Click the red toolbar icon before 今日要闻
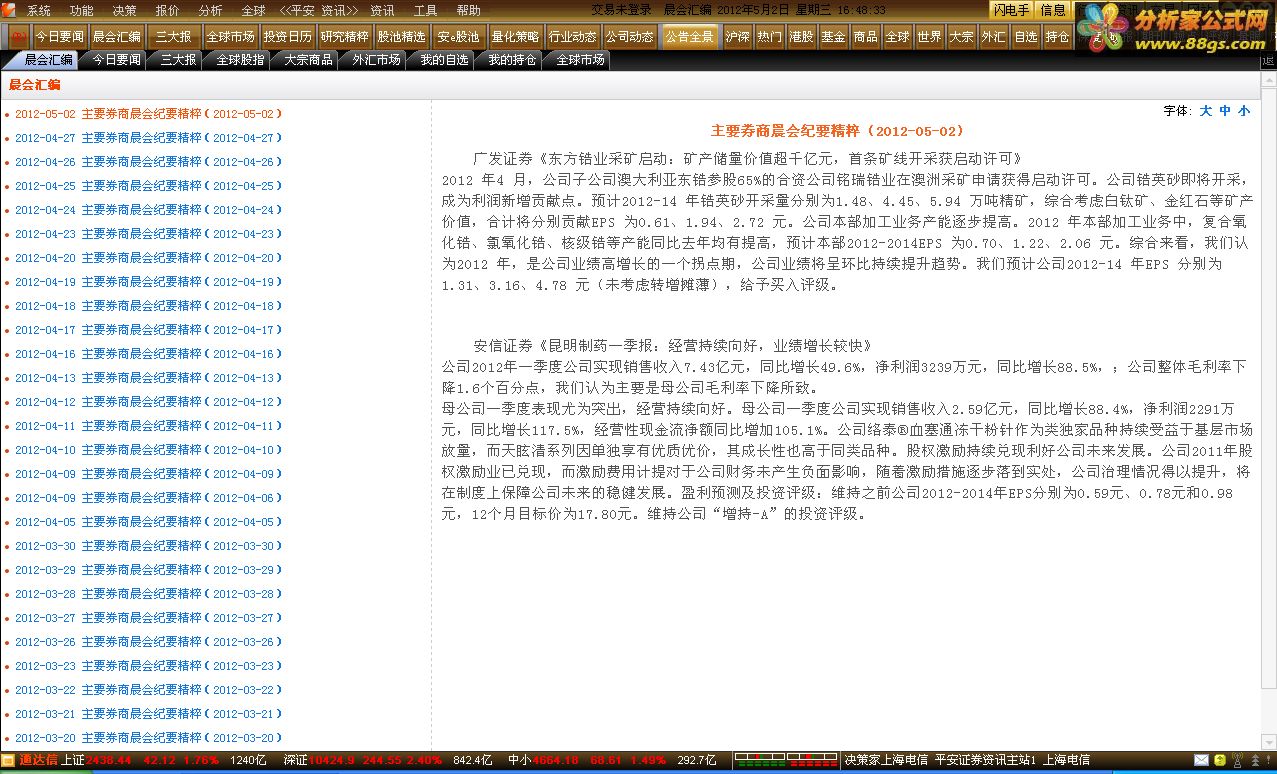The image size is (1277, 774). pyautogui.click(x=18, y=37)
